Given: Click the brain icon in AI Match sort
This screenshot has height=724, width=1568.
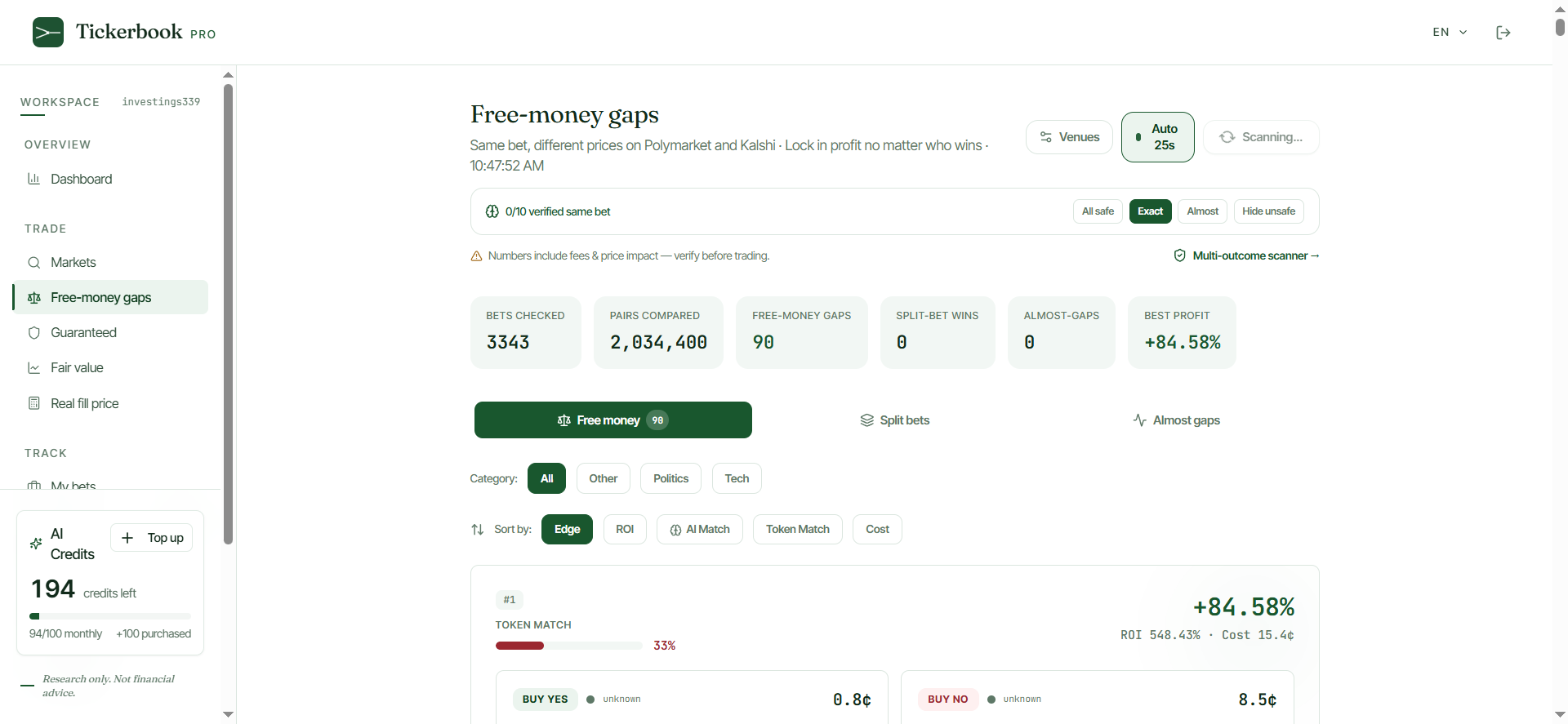Looking at the screenshot, I should tap(676, 530).
